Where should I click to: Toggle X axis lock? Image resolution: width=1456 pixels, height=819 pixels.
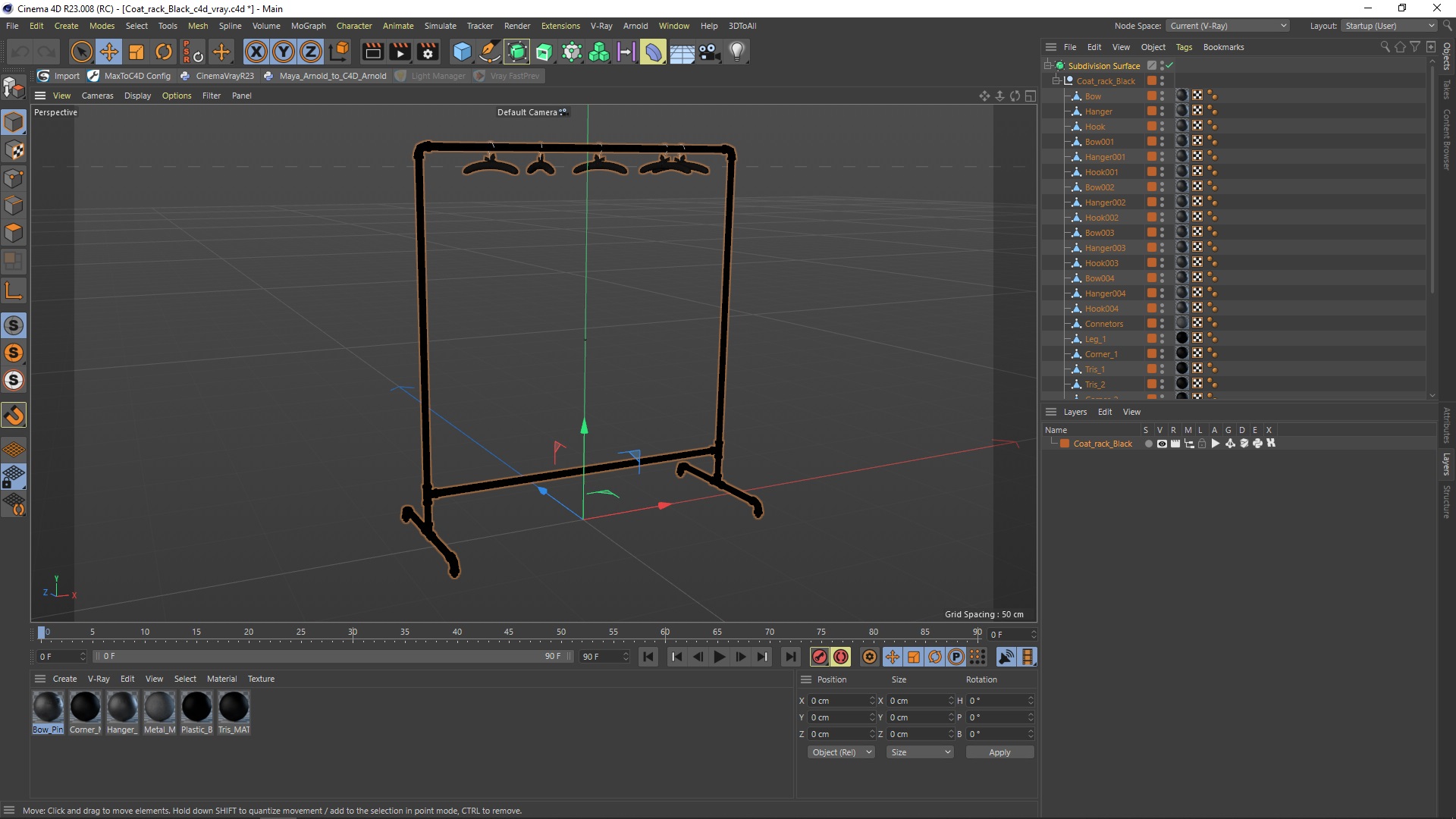pos(256,52)
